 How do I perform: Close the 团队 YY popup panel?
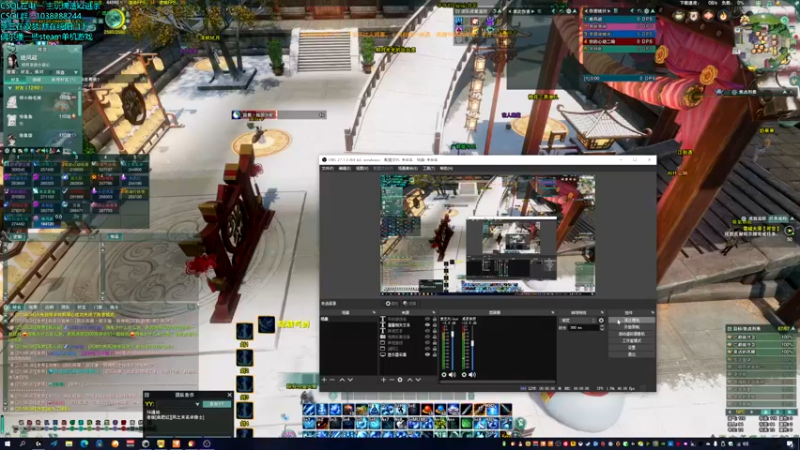pyautogui.click(x=229, y=395)
